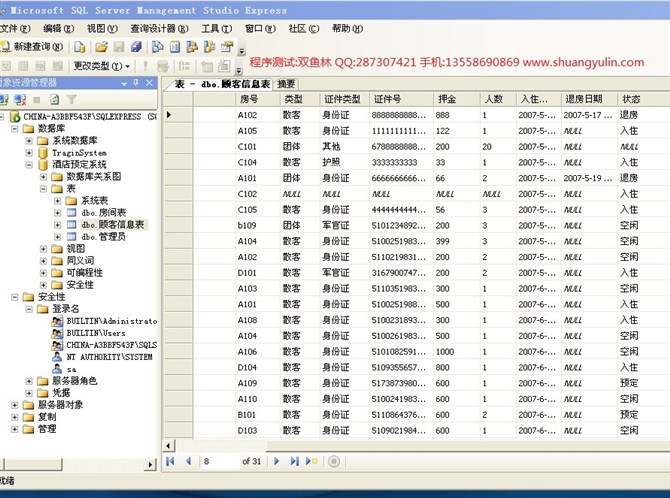Go to the next record button
670x498 pixels.
(x=276, y=461)
